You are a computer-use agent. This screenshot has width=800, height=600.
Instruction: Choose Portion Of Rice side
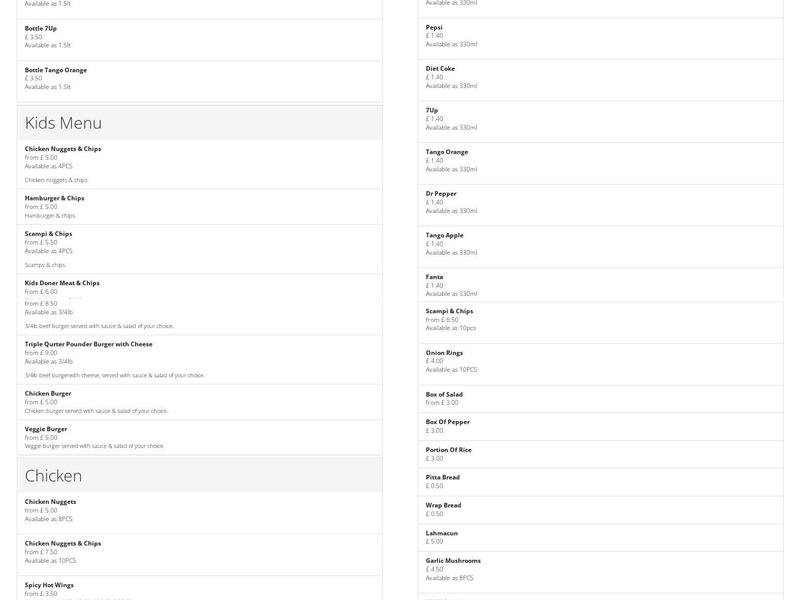point(600,454)
